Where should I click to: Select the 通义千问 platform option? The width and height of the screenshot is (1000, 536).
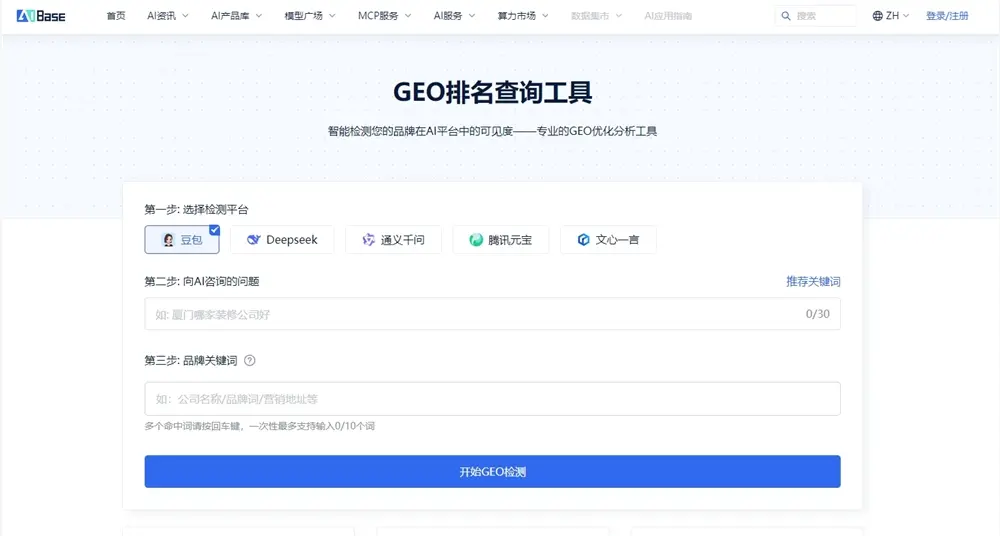click(393, 240)
